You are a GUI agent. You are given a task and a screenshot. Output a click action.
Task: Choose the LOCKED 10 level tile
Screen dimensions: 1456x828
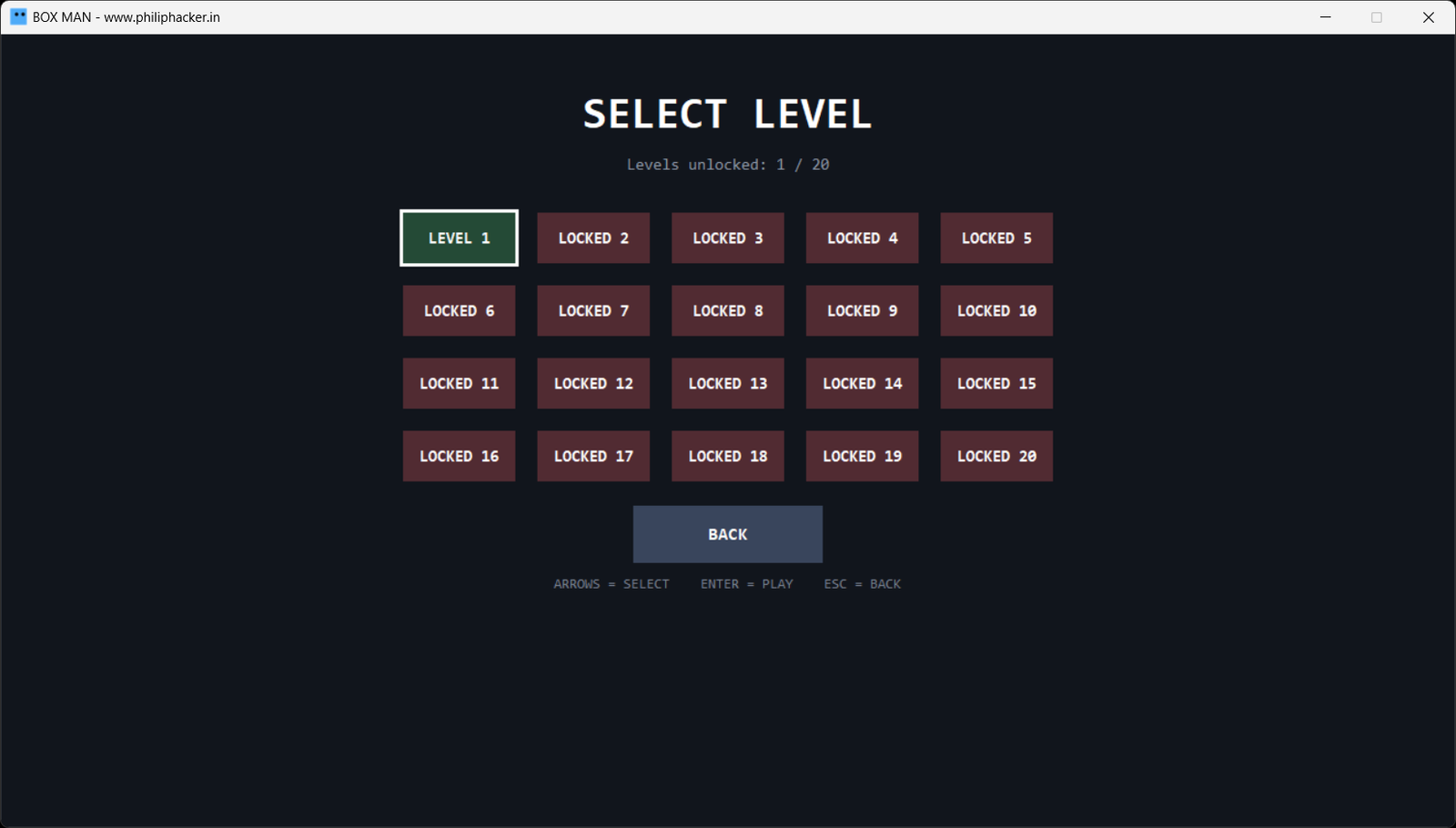click(x=996, y=310)
